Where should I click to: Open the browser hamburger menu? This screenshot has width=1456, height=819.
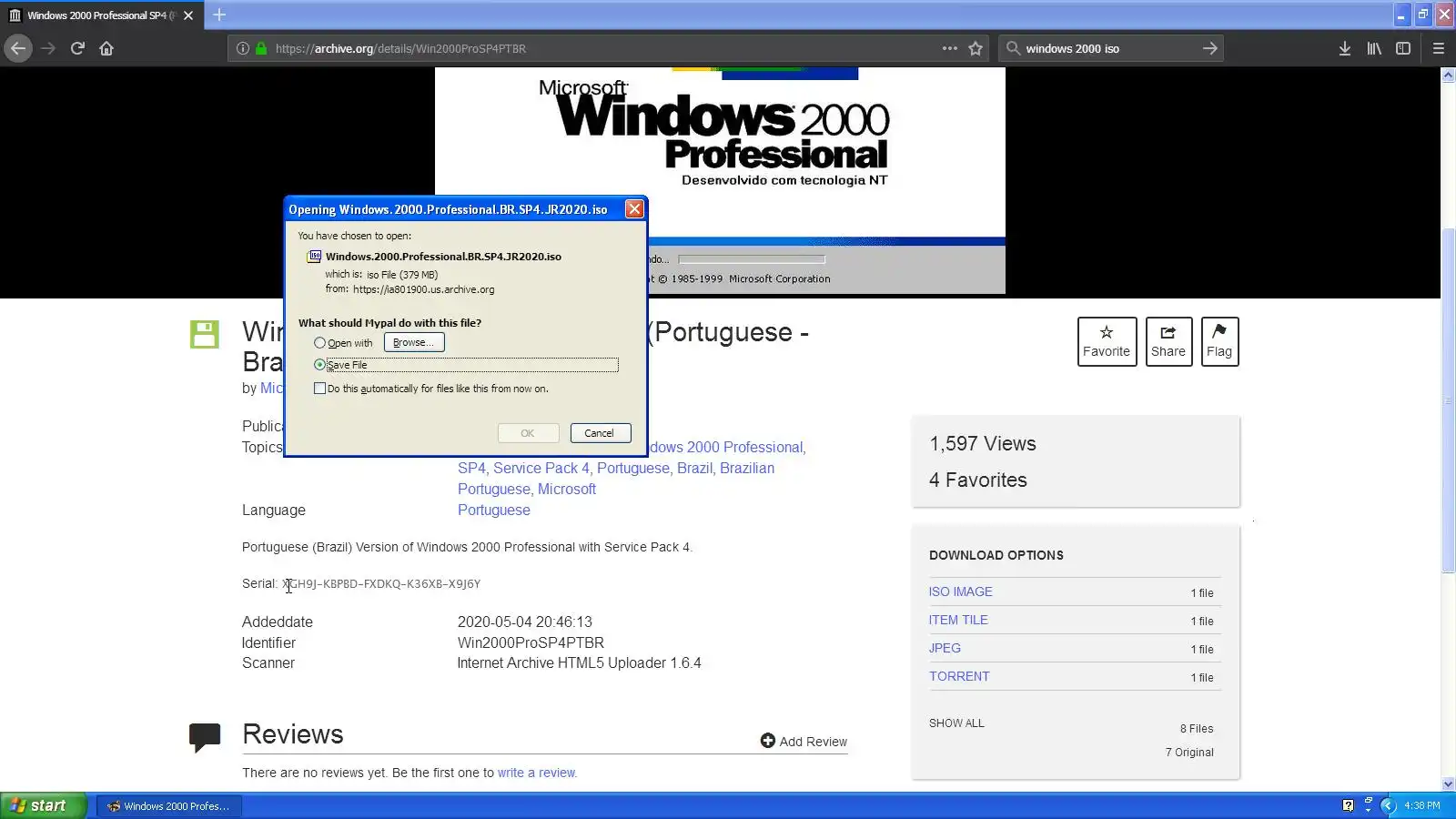click(1439, 48)
